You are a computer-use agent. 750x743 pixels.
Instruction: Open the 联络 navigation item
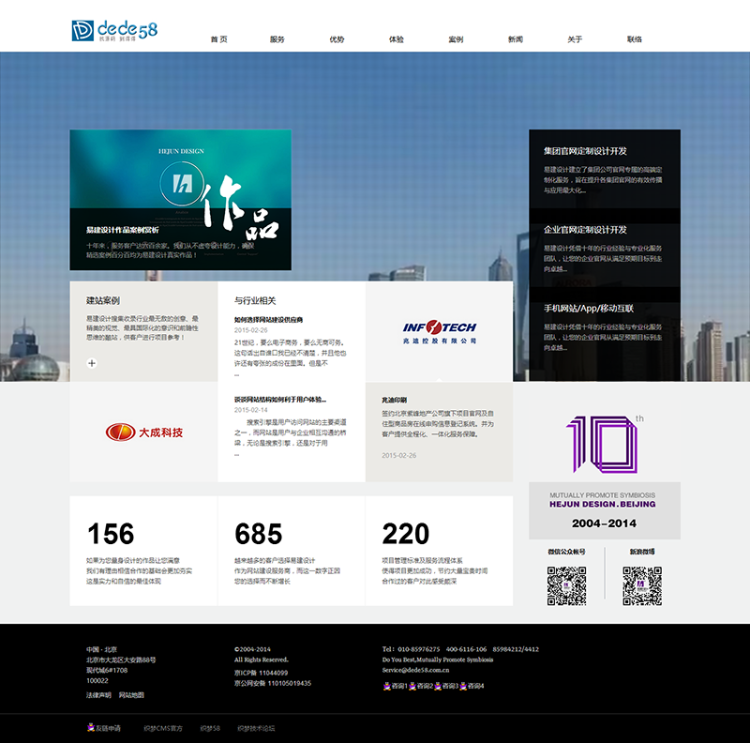[634, 39]
